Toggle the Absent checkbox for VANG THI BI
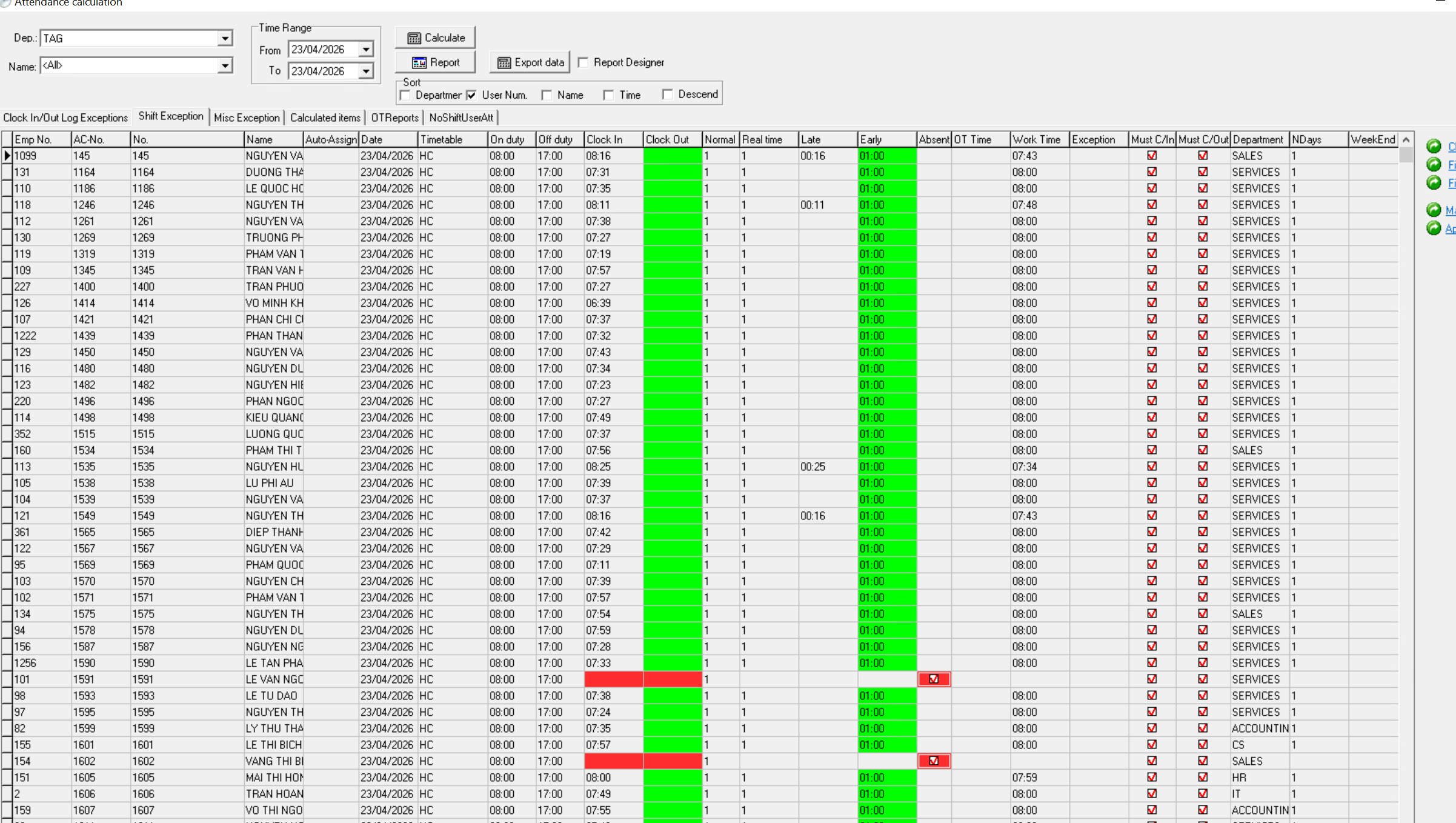The height and width of the screenshot is (823, 1456). pos(934,761)
